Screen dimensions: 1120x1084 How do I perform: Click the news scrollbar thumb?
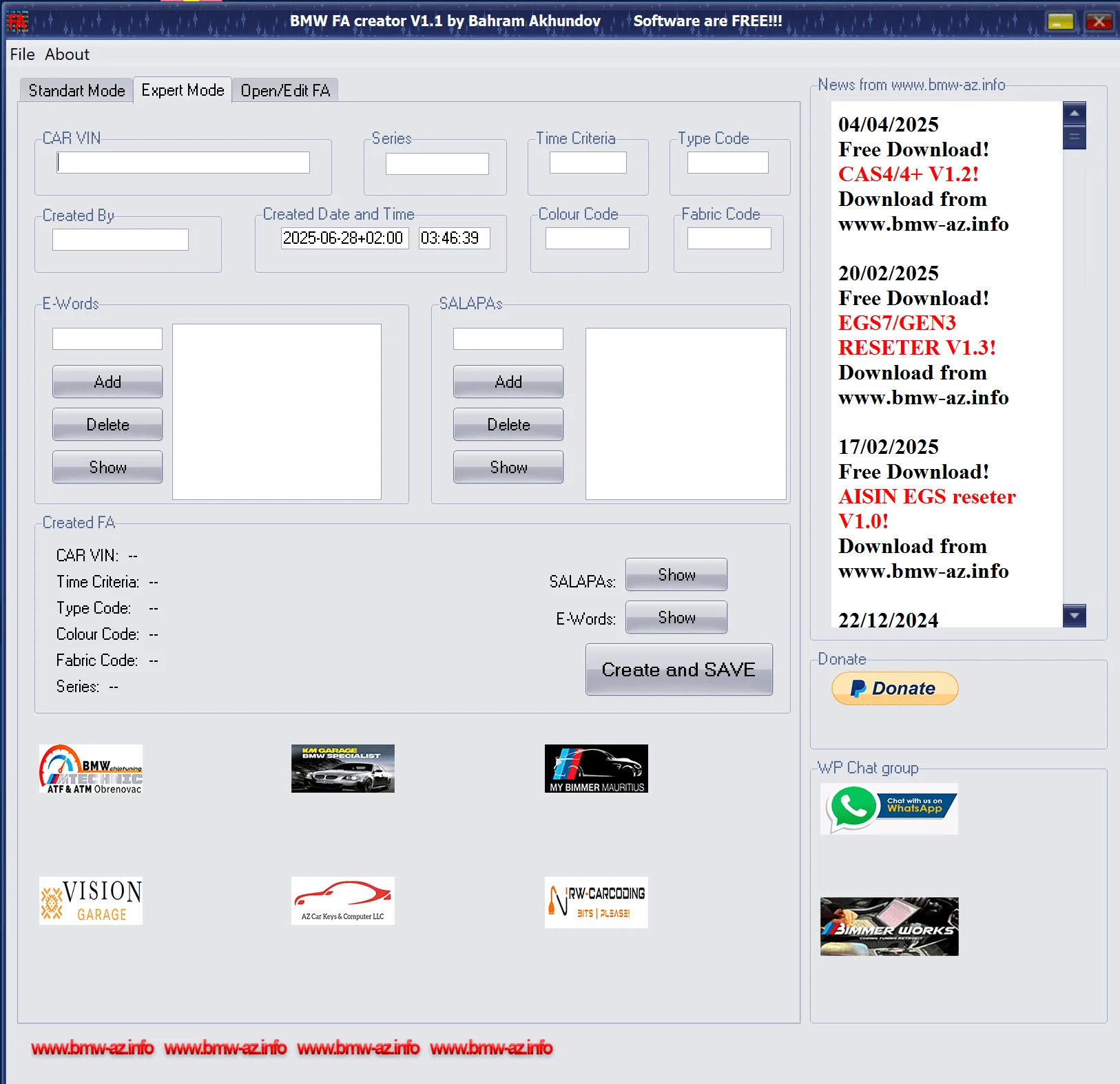[x=1075, y=137]
